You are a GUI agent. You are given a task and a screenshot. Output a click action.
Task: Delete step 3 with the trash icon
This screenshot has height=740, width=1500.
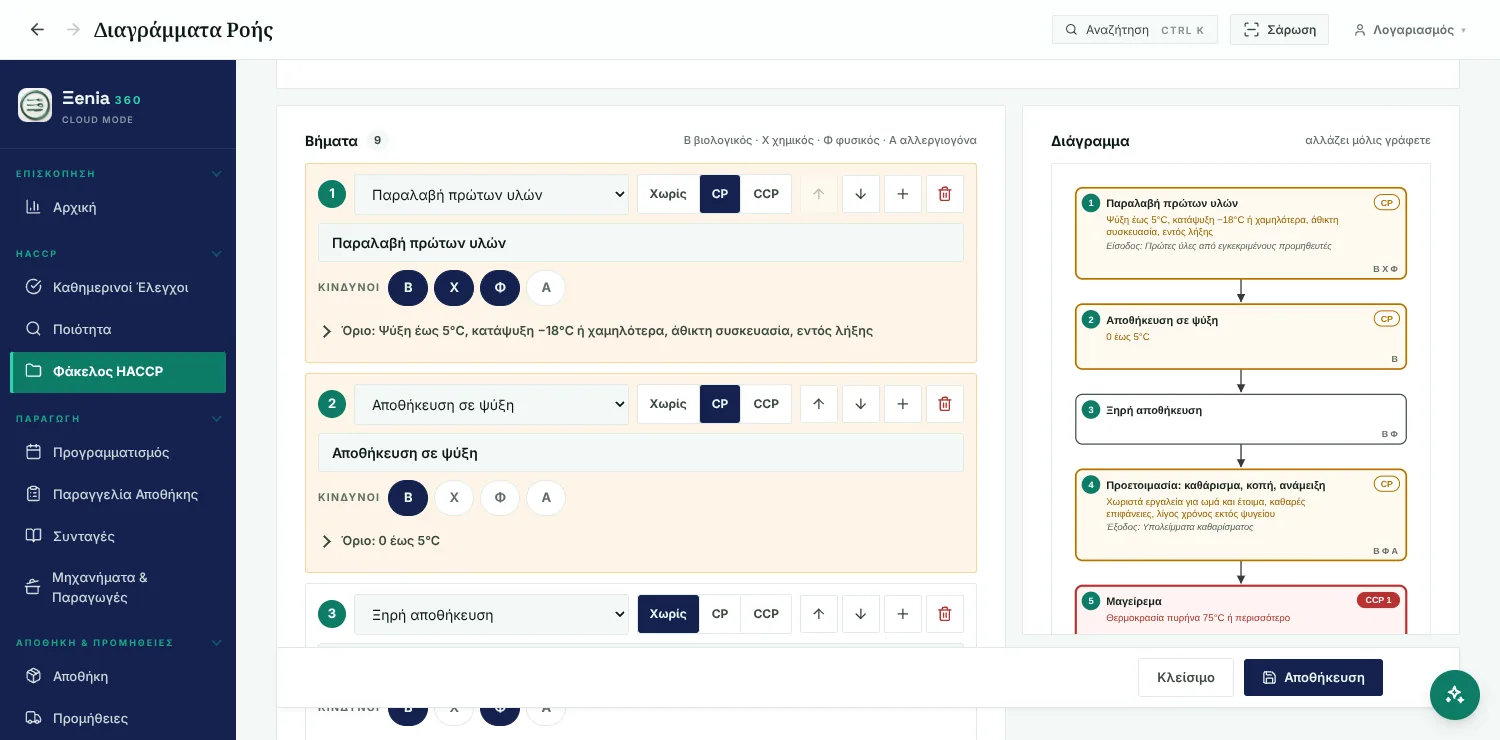click(x=945, y=614)
